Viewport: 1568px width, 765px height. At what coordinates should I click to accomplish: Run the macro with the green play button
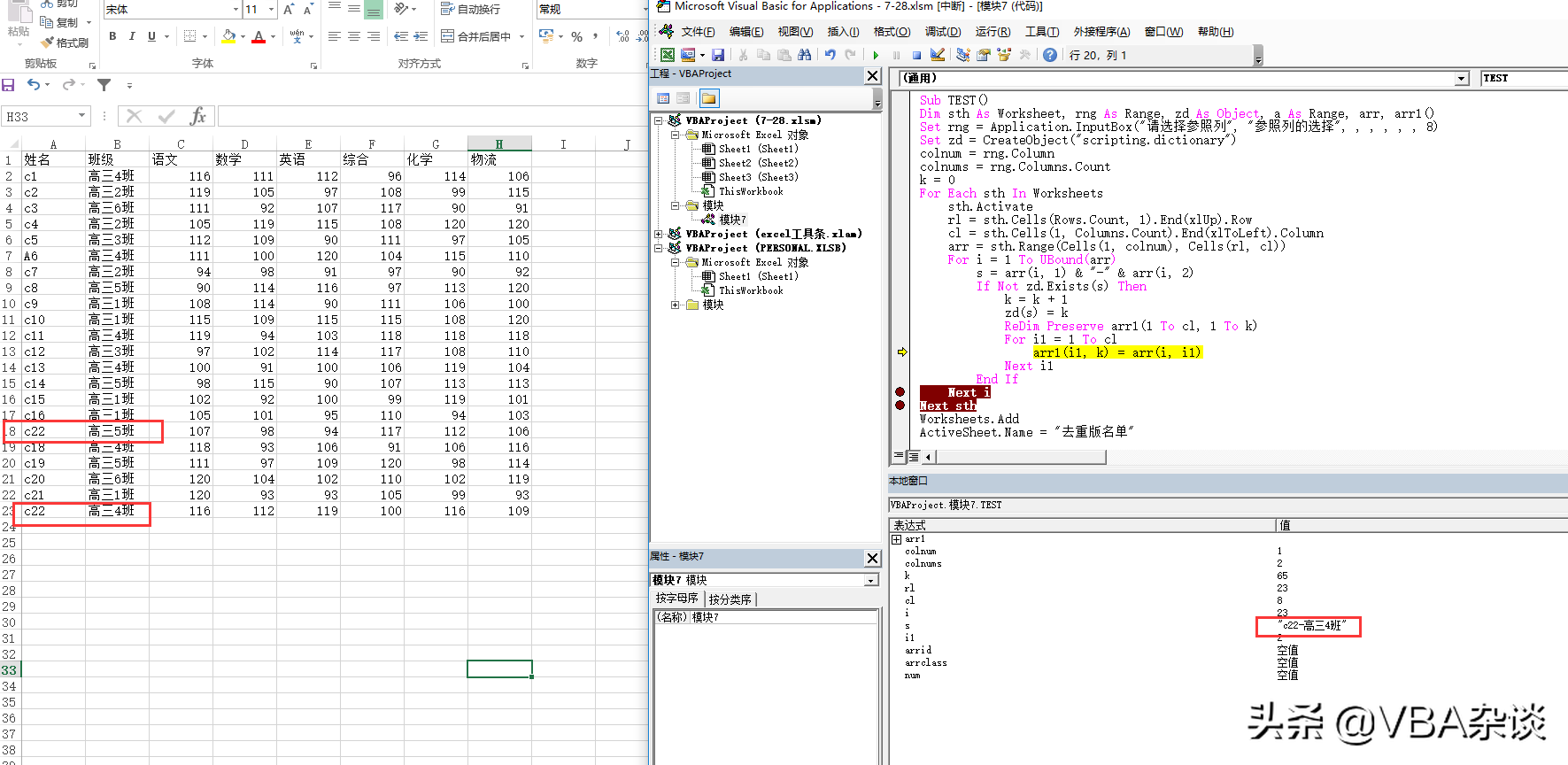pos(876,55)
